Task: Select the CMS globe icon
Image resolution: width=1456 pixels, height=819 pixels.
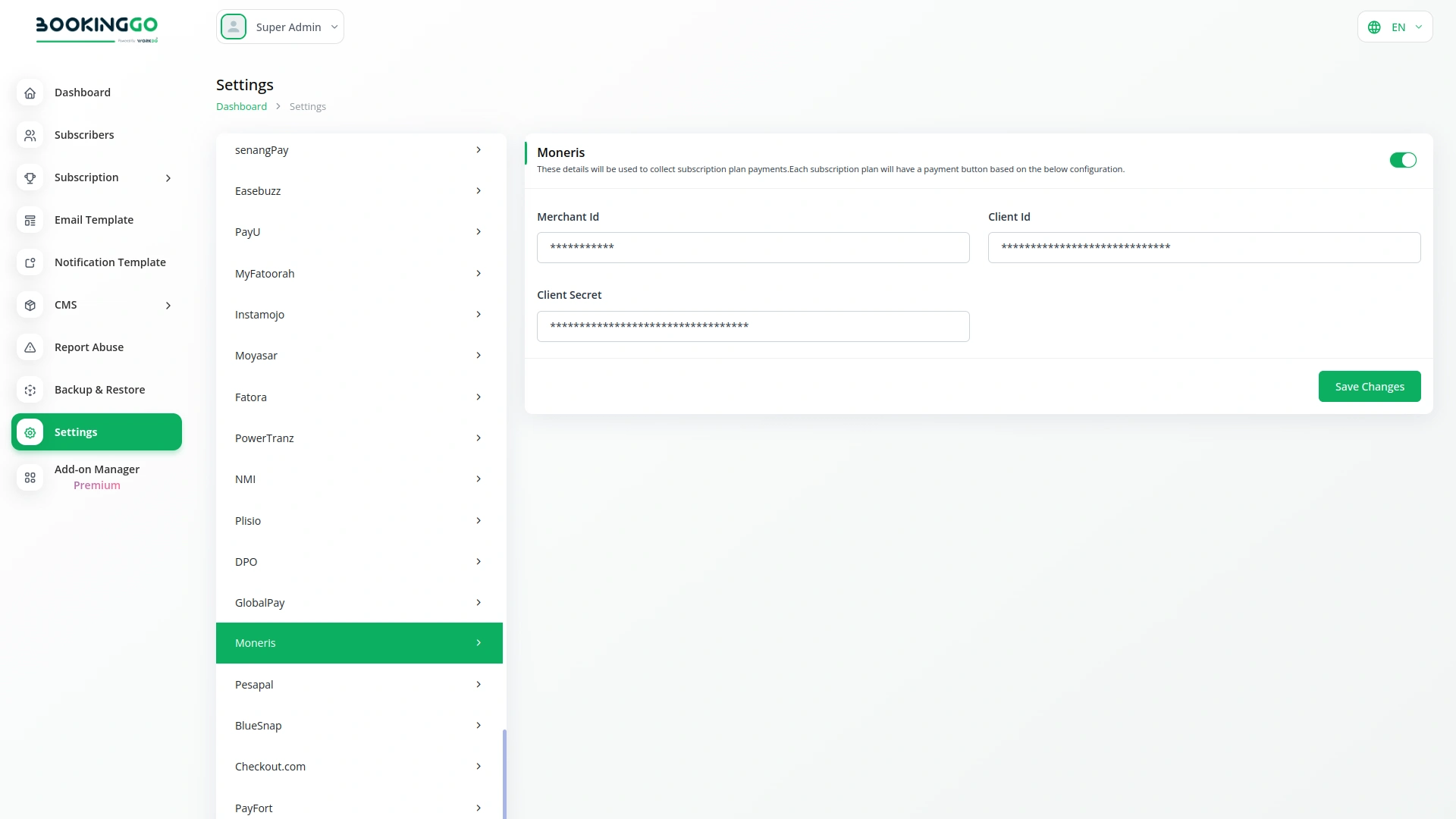Action: tap(30, 305)
